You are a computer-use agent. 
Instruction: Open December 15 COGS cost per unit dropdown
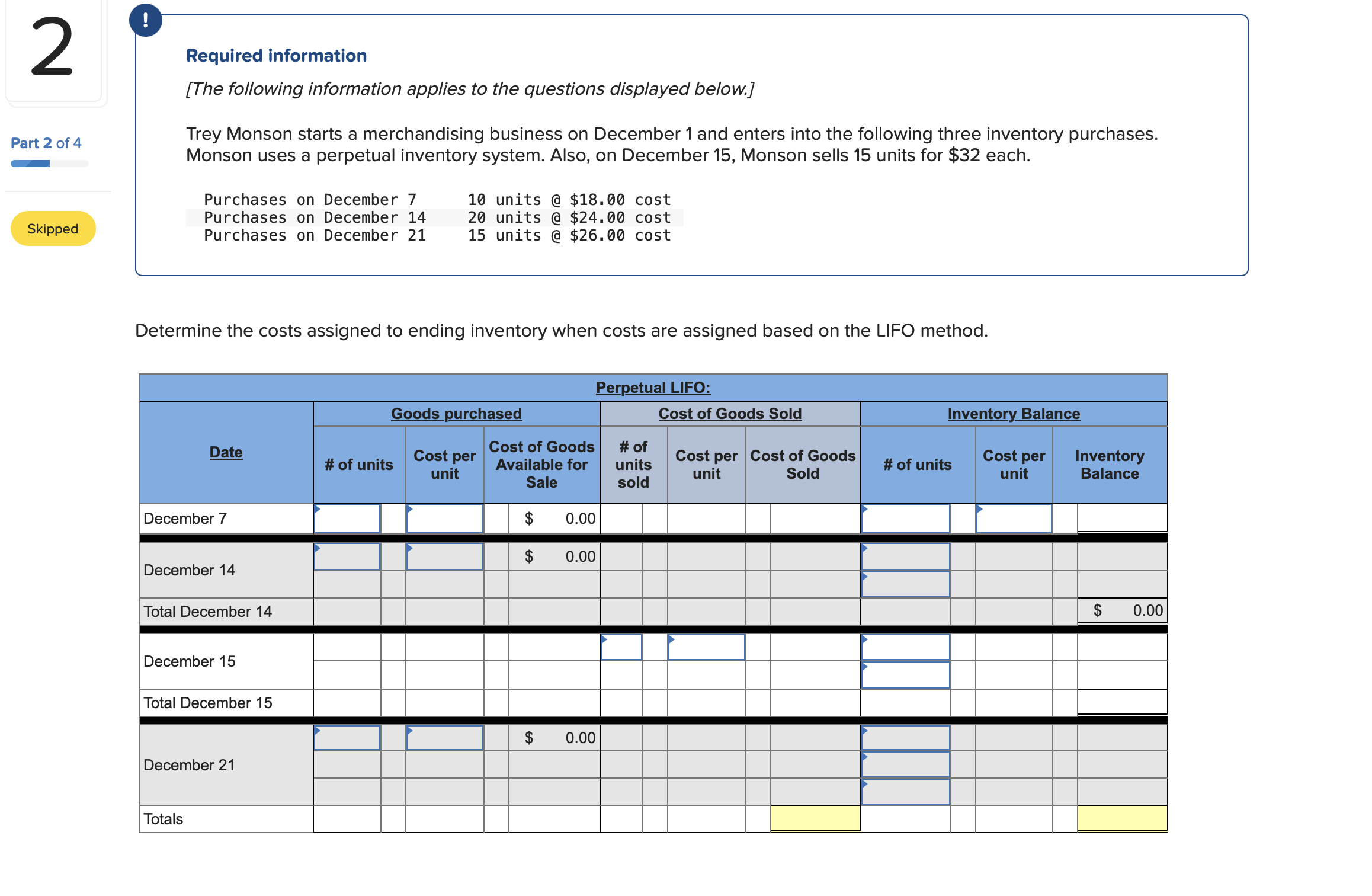click(706, 647)
